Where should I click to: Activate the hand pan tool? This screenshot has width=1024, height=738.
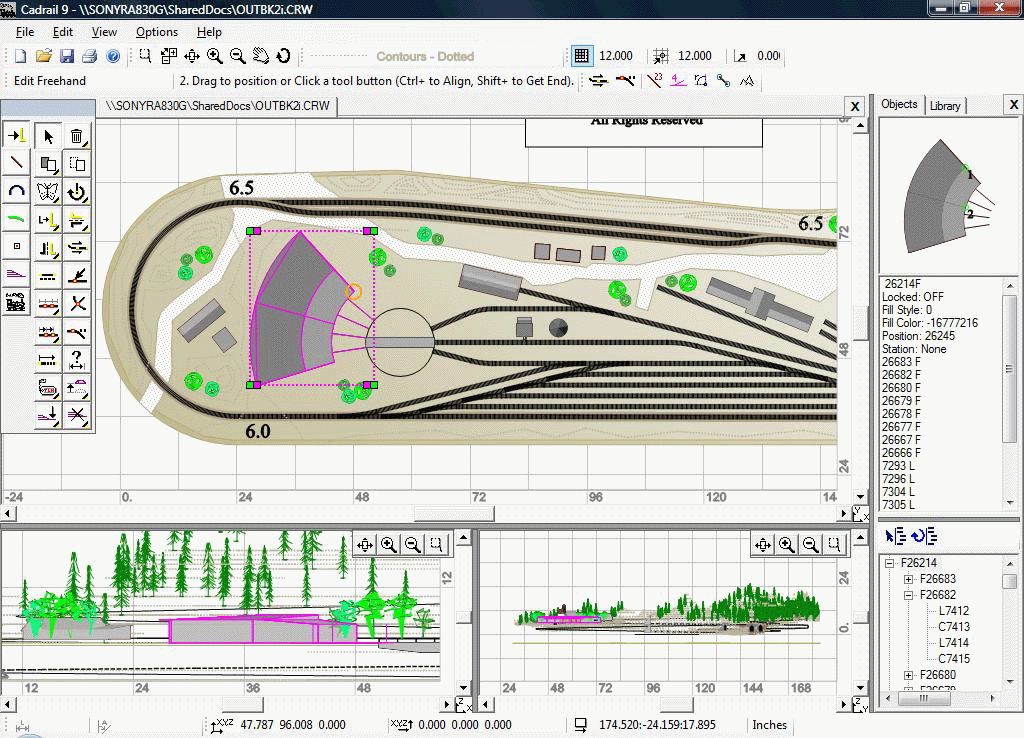[x=261, y=56]
